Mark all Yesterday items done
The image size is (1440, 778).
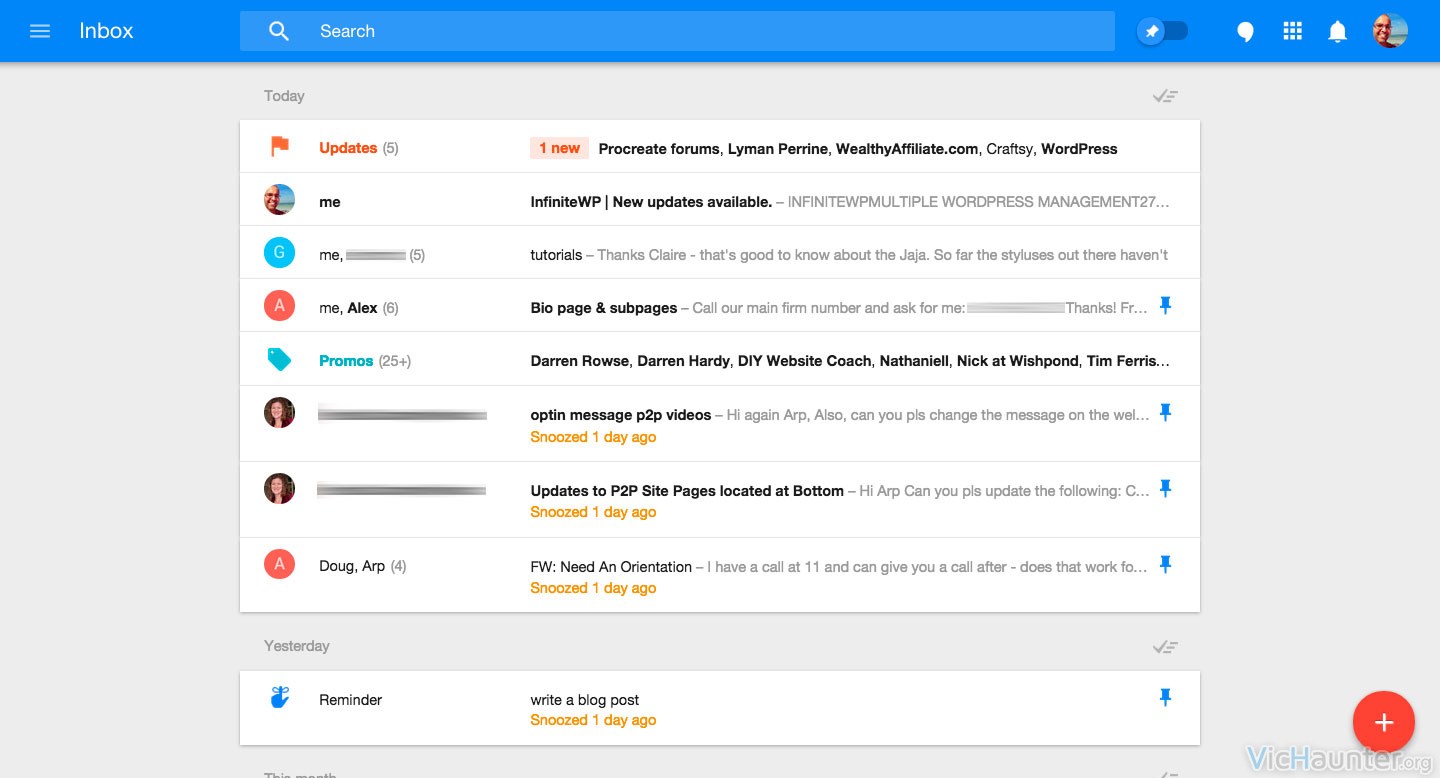(1165, 647)
